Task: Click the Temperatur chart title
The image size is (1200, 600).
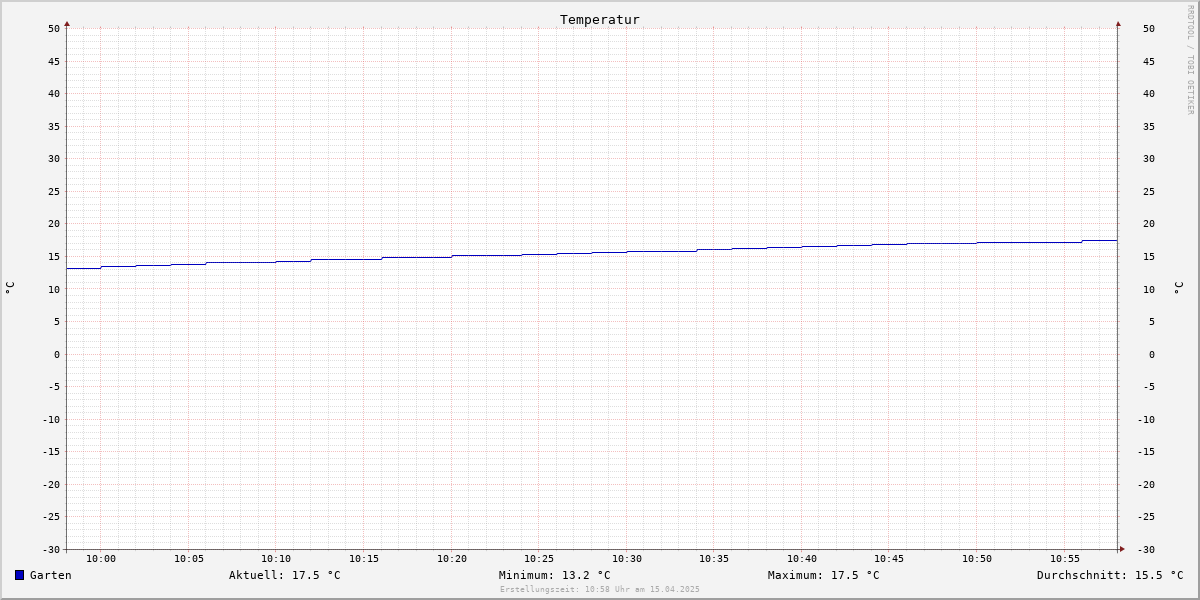Action: tap(600, 19)
